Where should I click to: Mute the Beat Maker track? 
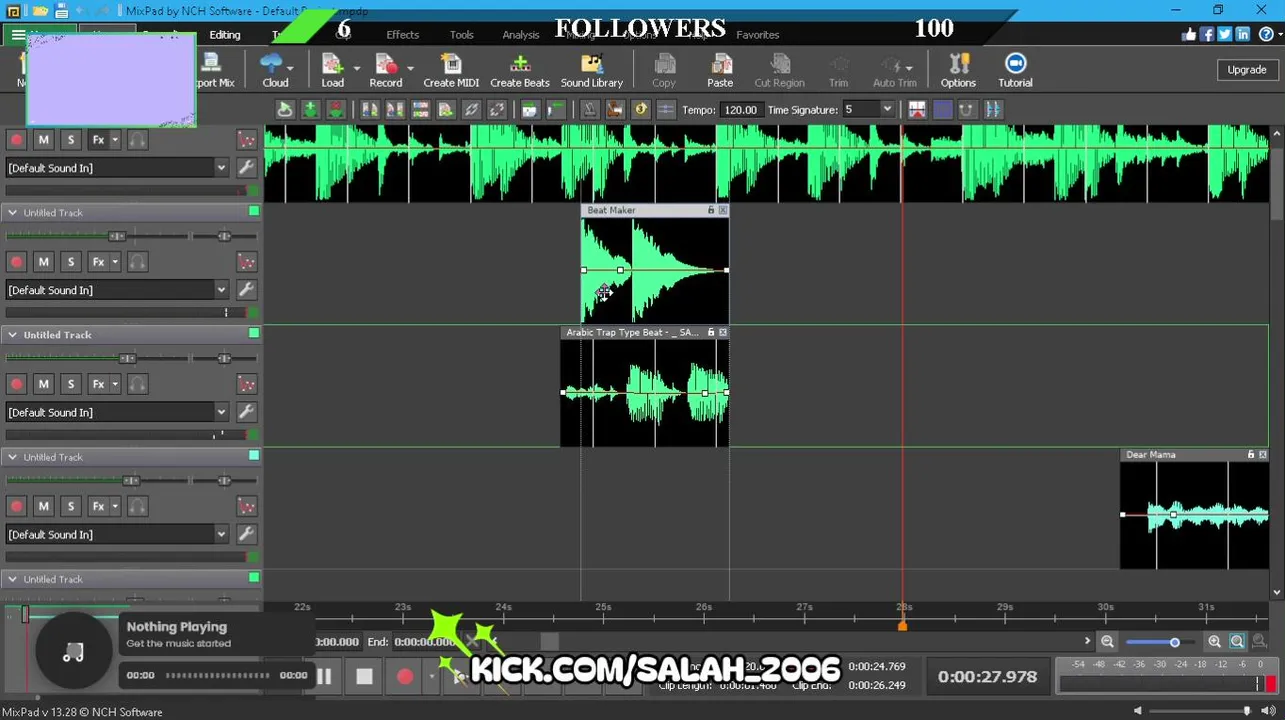(43, 262)
